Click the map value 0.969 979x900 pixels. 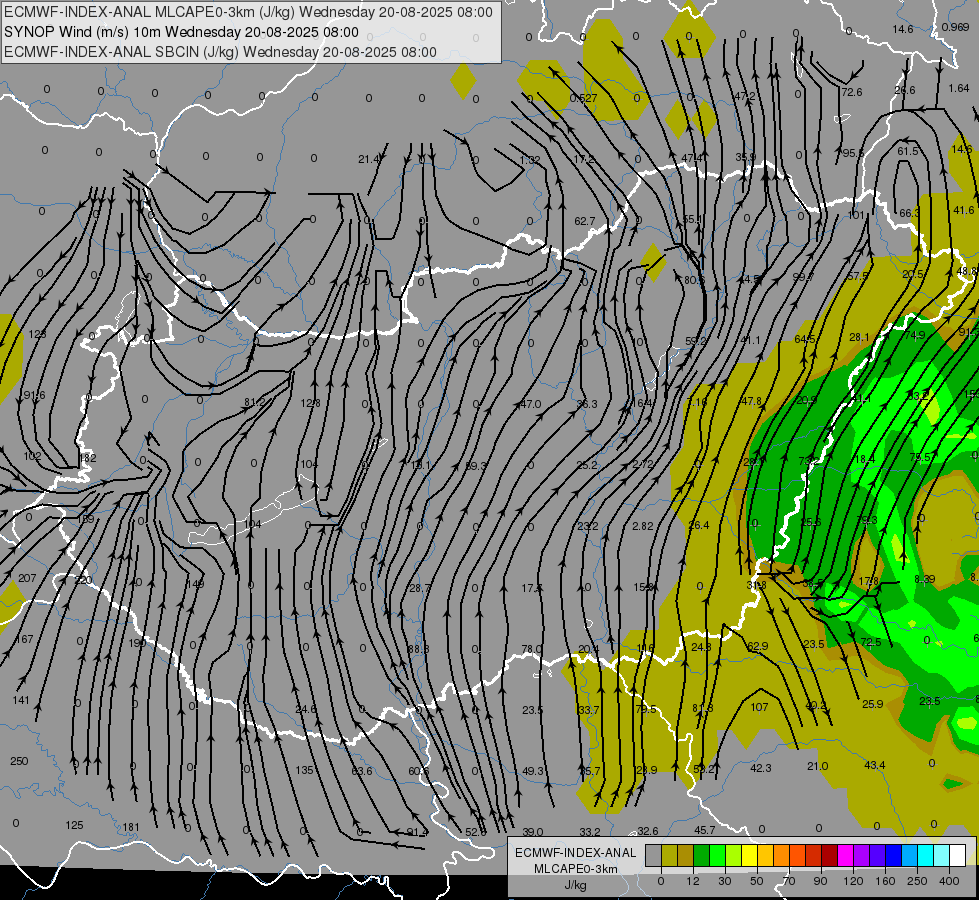point(955,27)
